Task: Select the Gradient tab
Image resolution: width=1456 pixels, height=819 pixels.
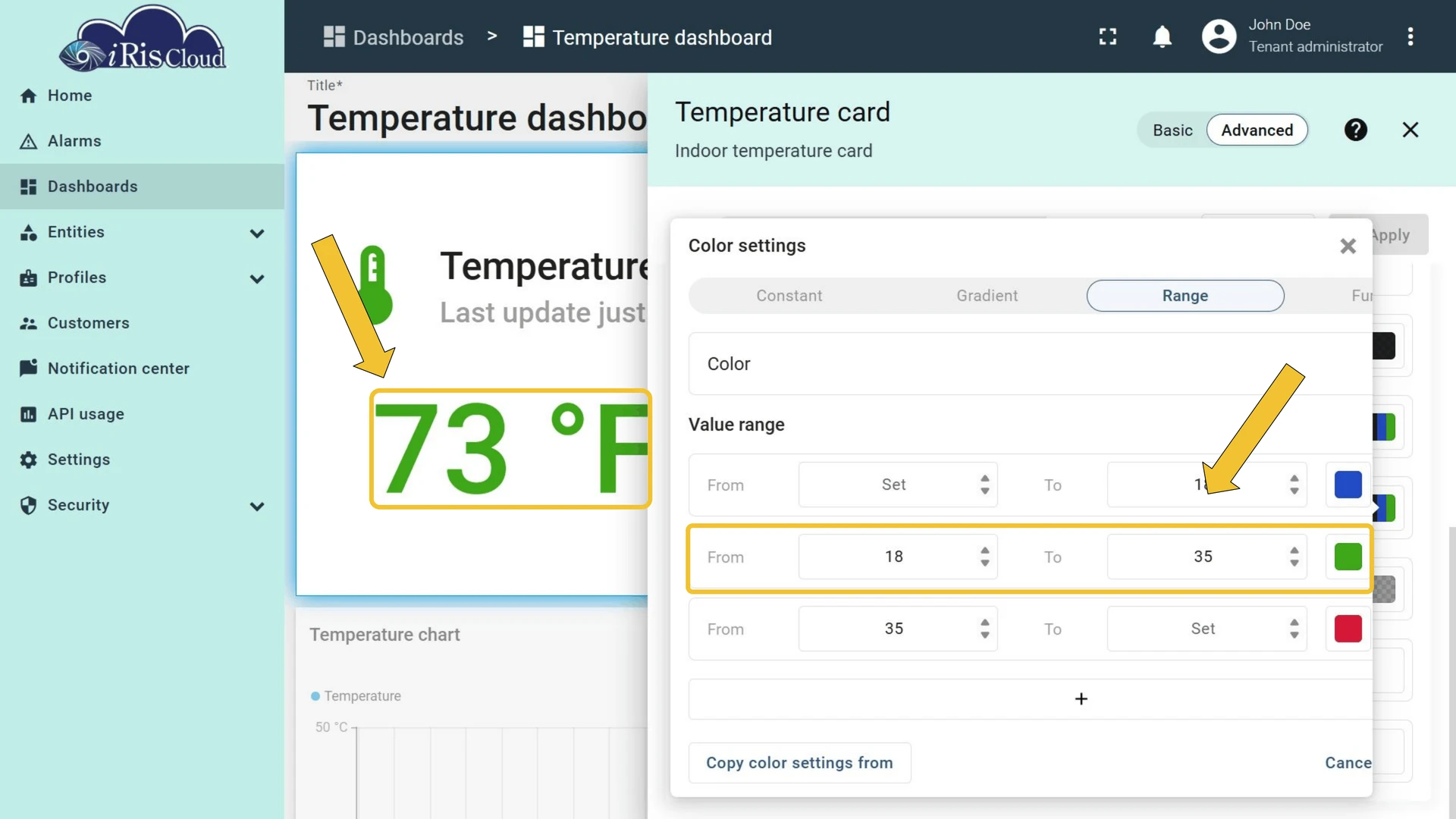Action: 987,296
